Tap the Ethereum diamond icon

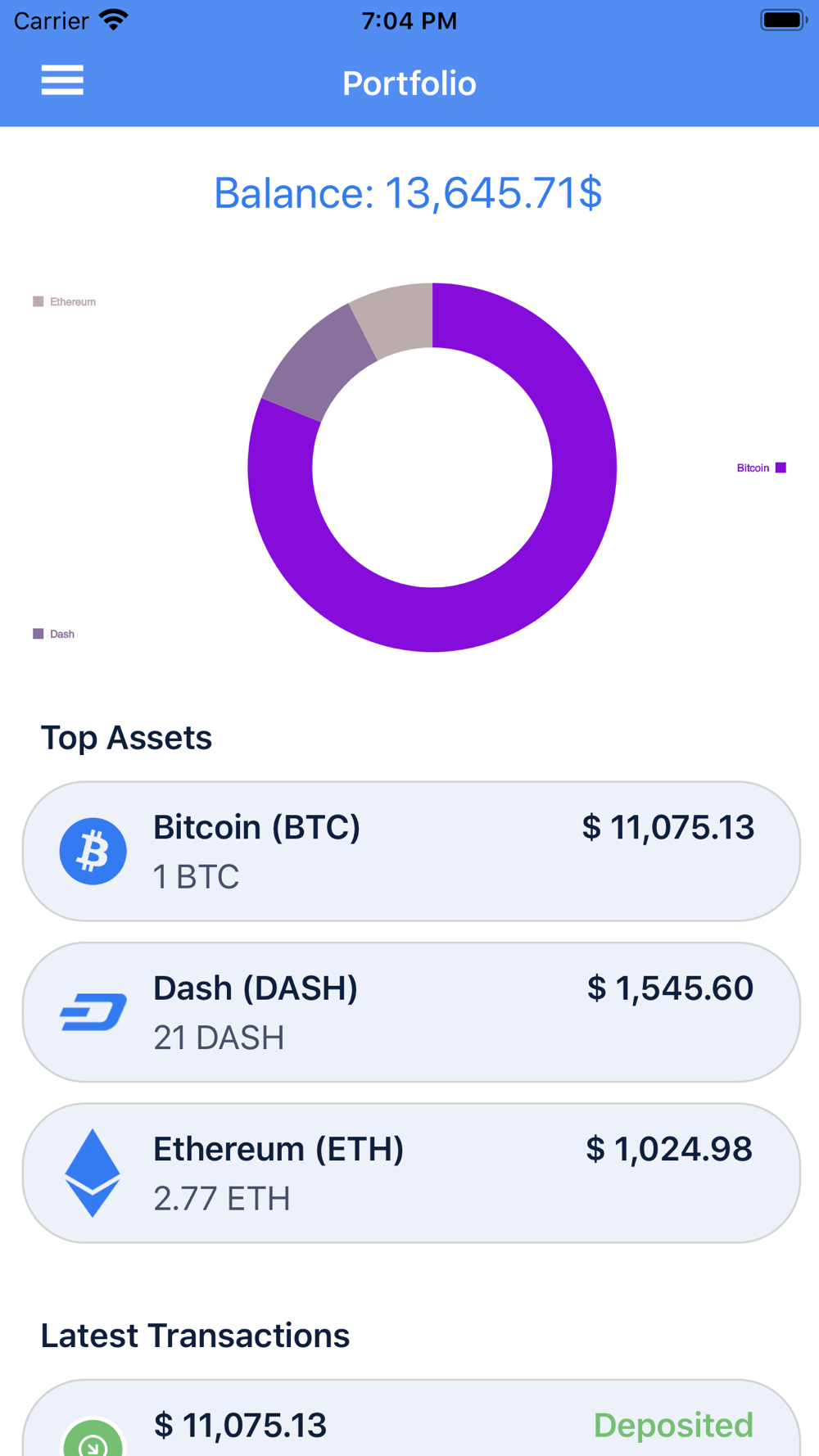pos(93,1173)
